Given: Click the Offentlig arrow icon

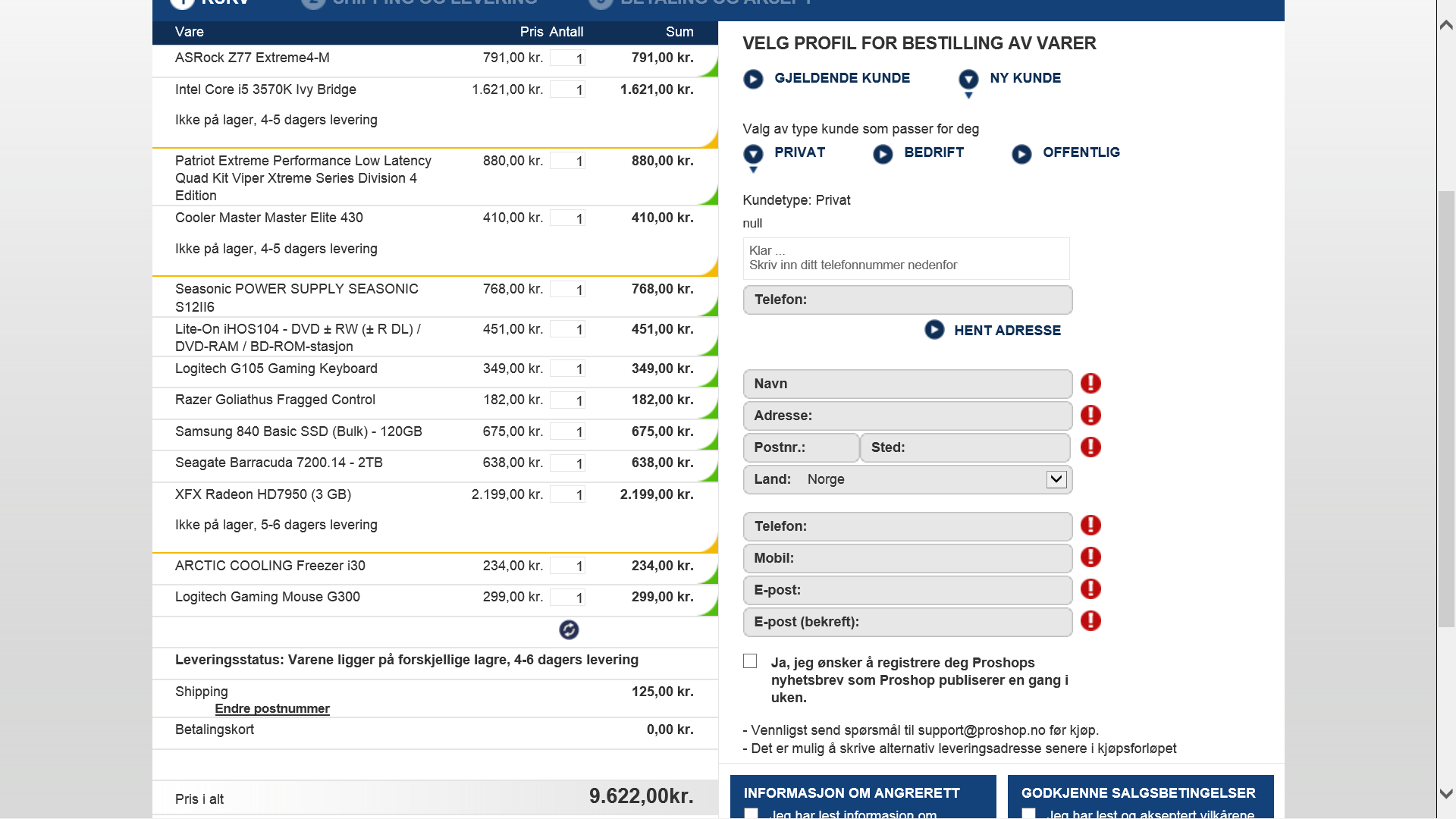Looking at the screenshot, I should (x=1021, y=154).
